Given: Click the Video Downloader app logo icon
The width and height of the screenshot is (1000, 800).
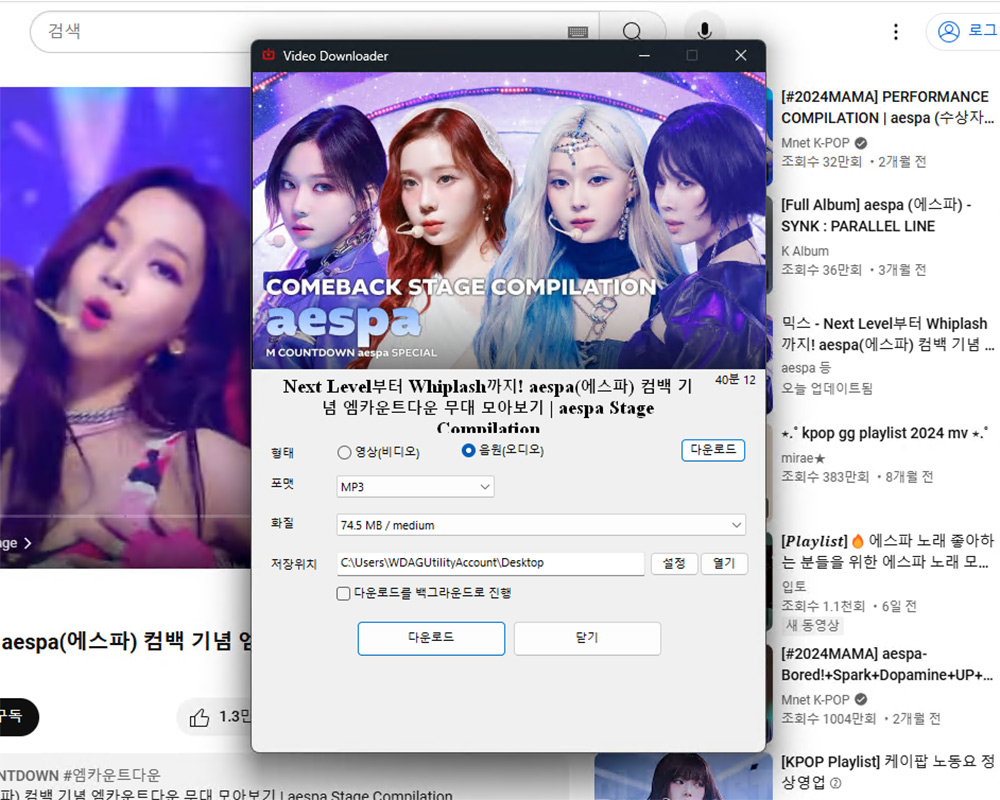Looking at the screenshot, I should 268,55.
